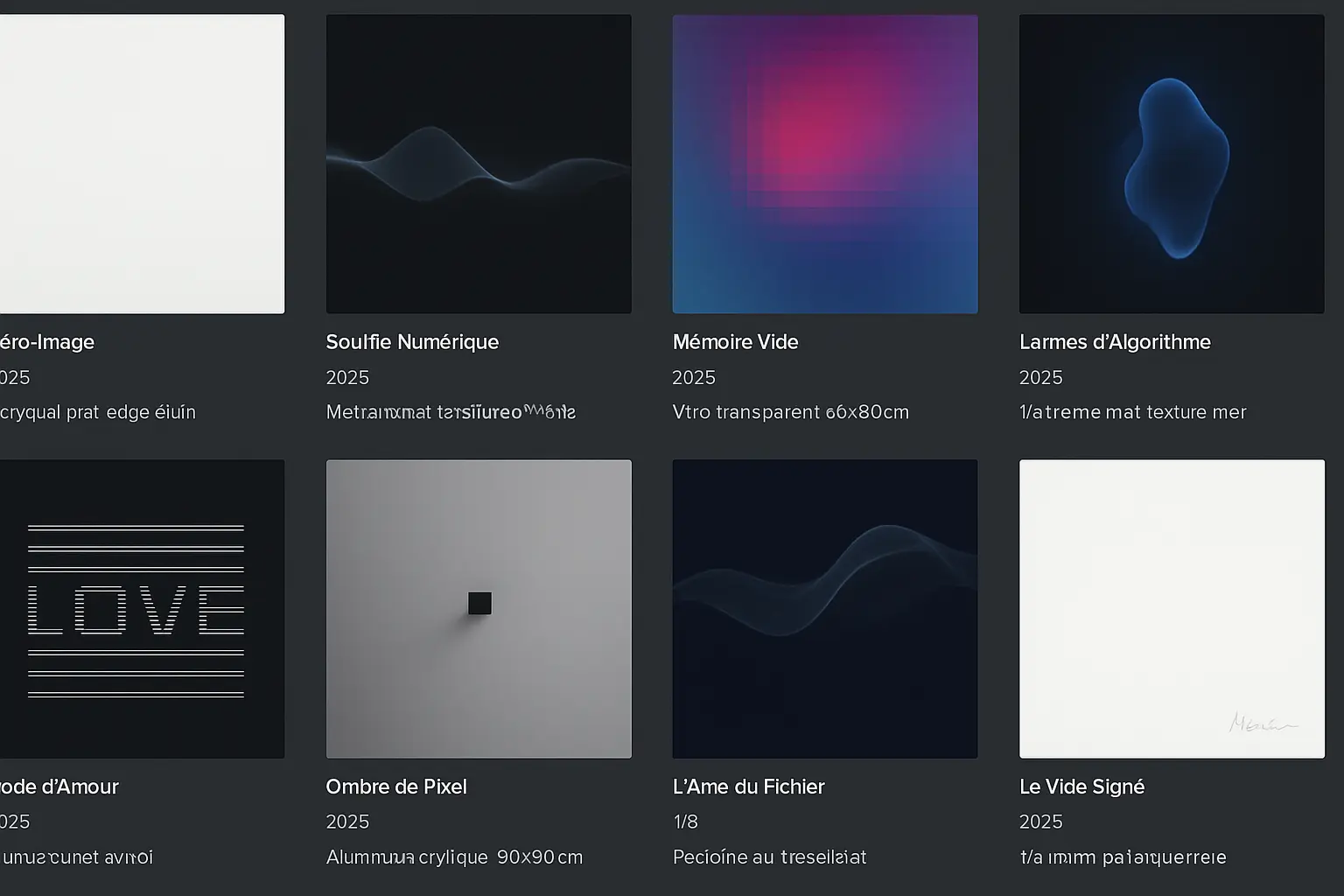
Task: Open the LOVE striped text artwork
Action: [142, 609]
